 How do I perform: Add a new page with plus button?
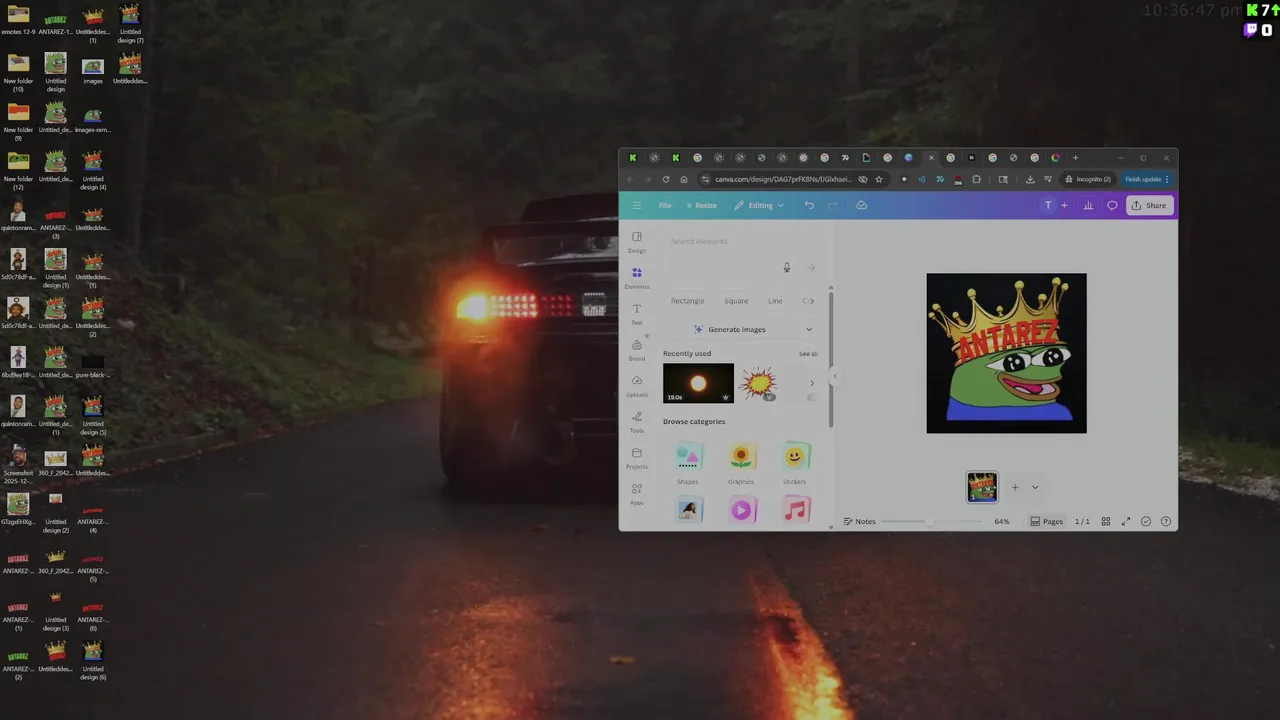click(x=1015, y=487)
